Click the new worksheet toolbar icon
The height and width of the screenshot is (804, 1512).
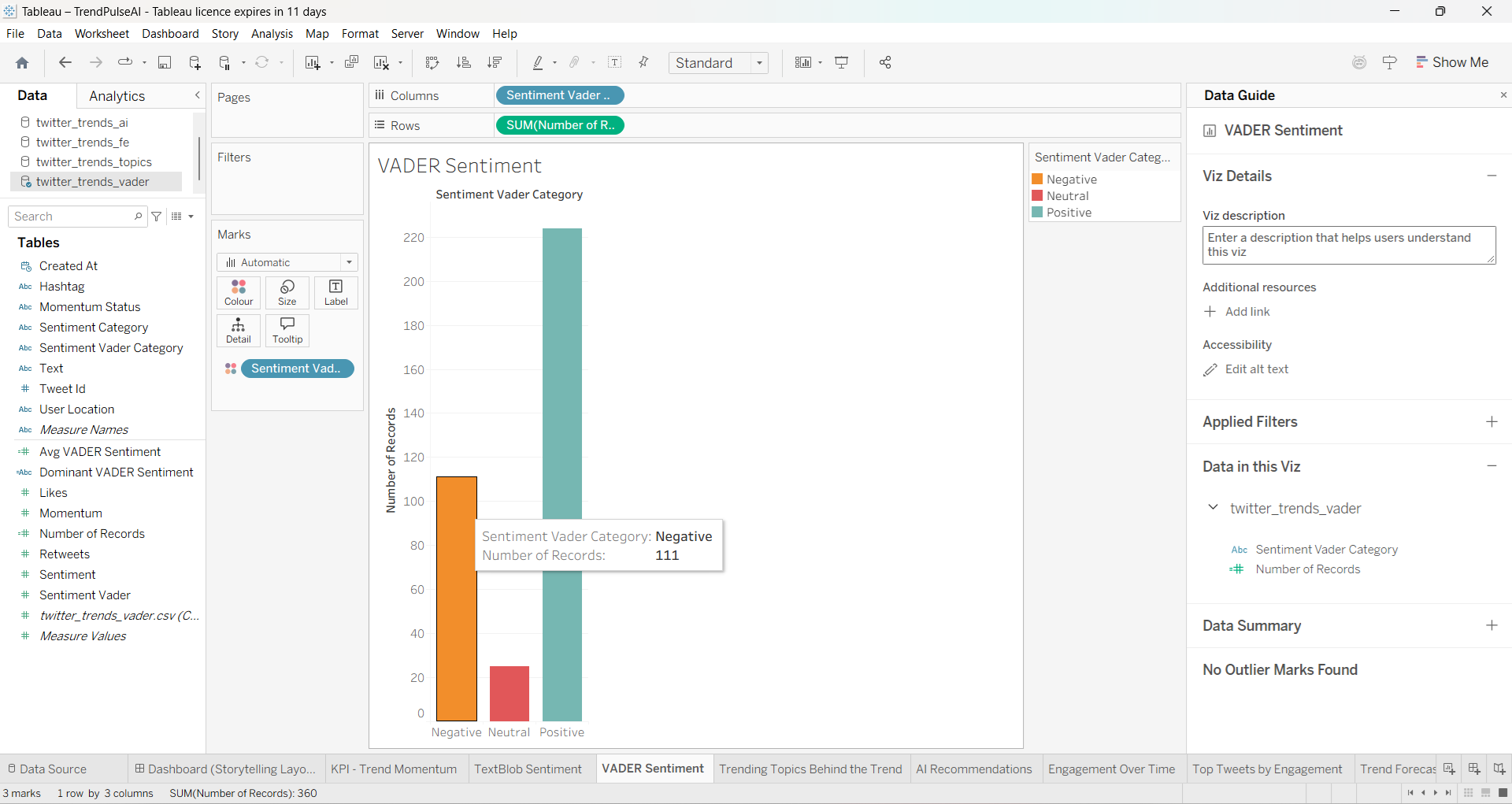pos(313,62)
